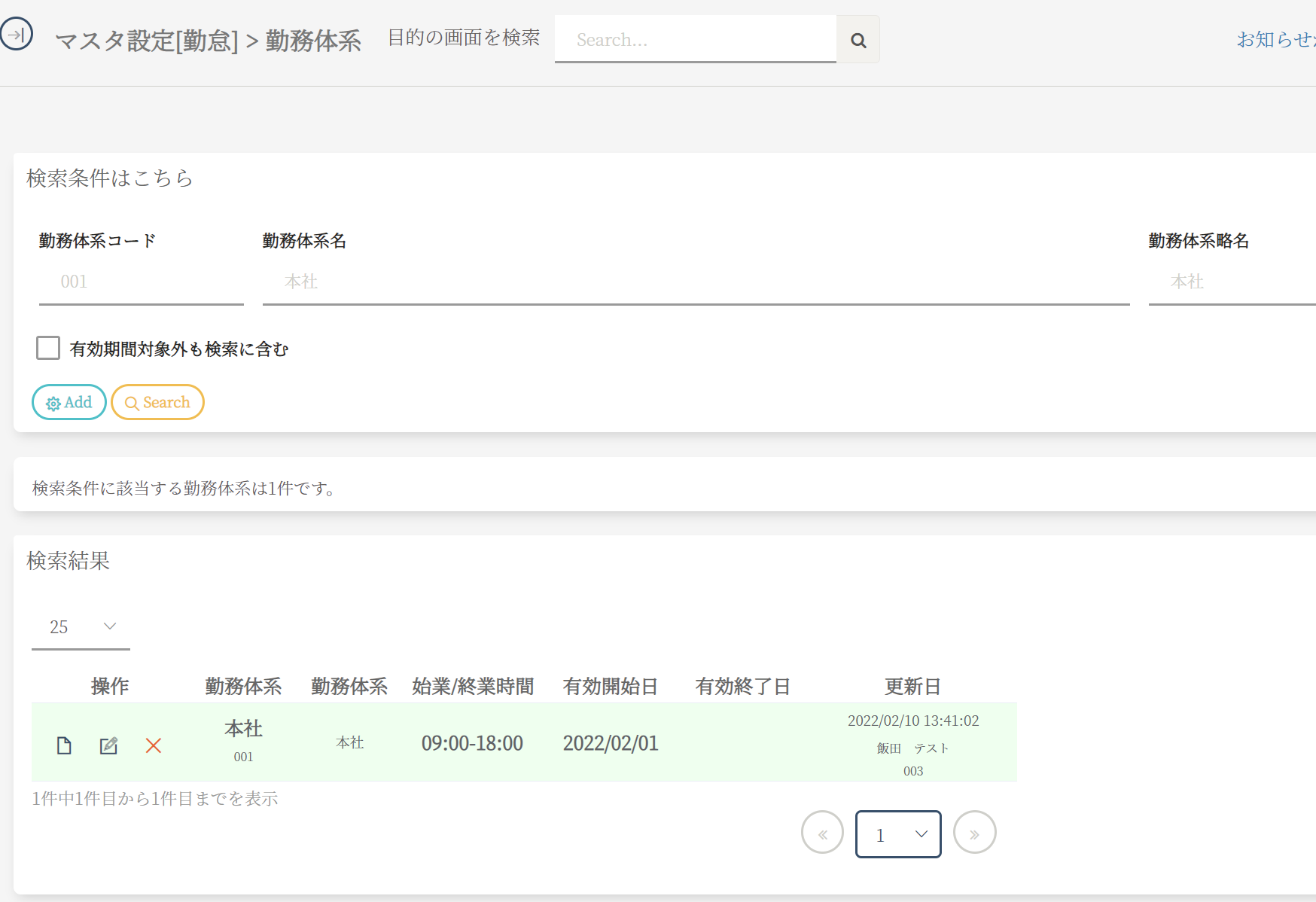Click the orange Search button
1316x902 pixels.
pos(157,402)
